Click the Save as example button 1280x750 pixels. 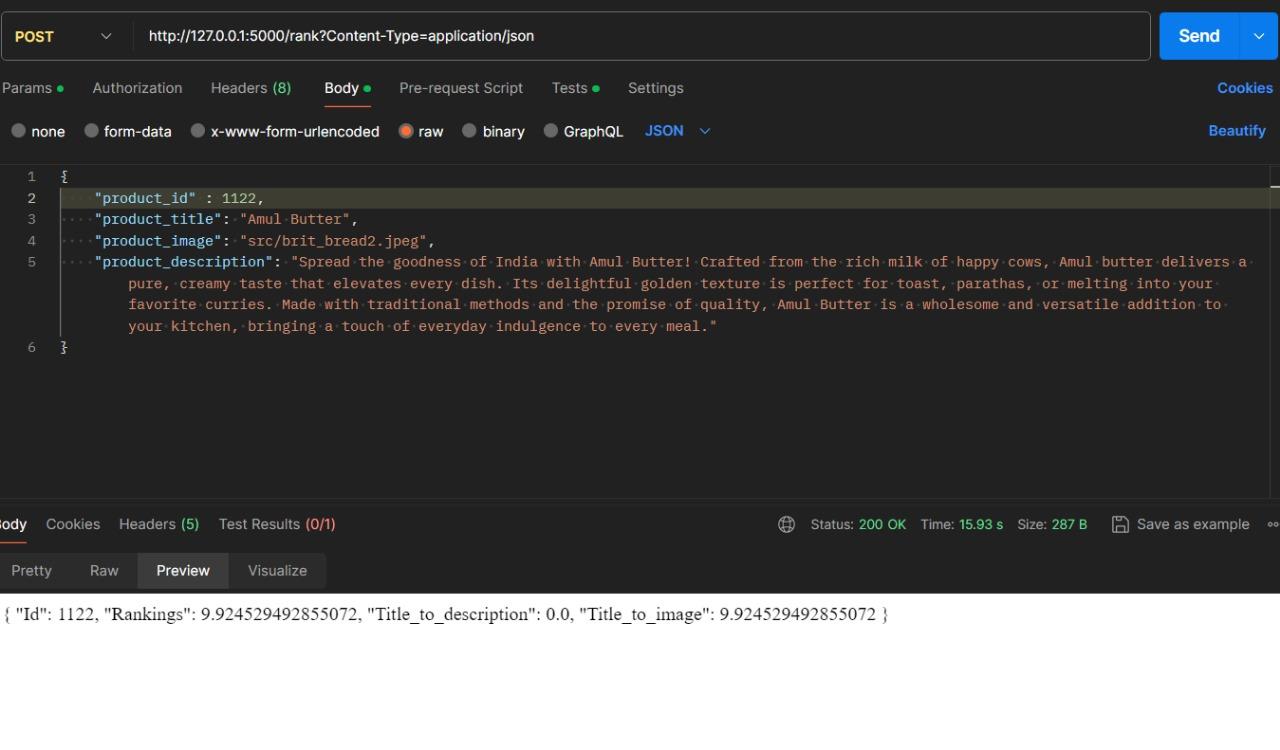1181,524
